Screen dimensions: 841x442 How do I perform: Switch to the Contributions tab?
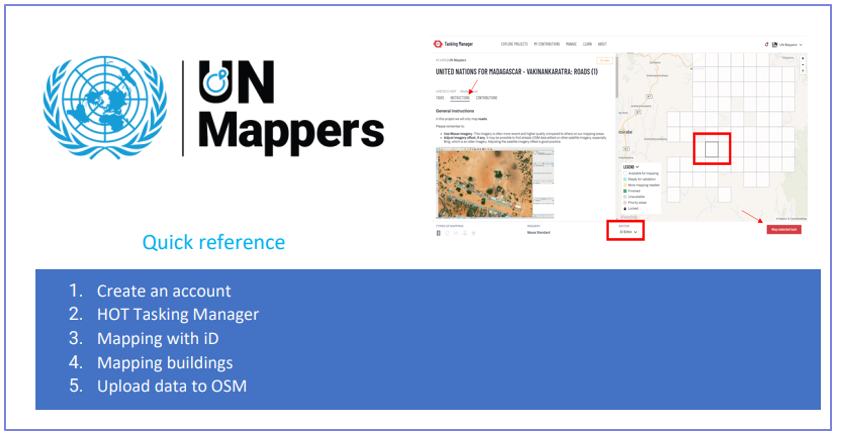tap(486, 98)
